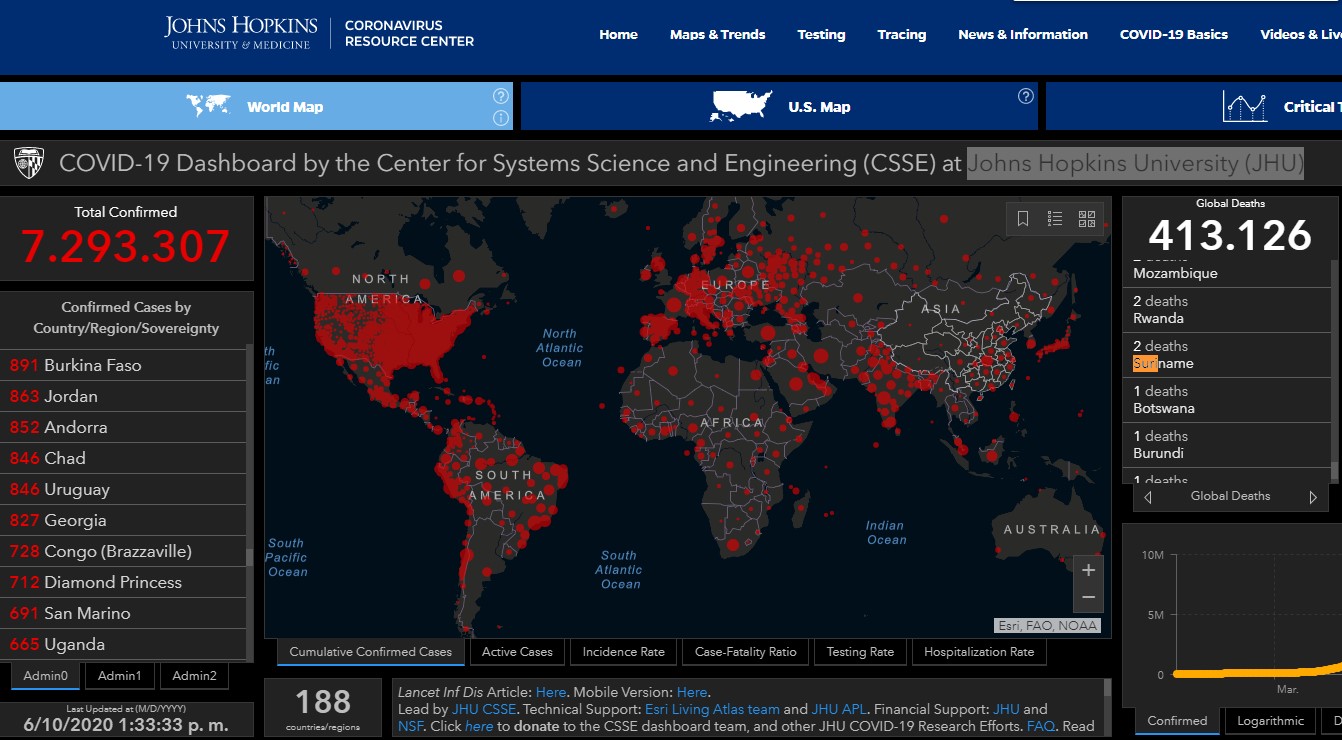Image resolution: width=1342 pixels, height=740 pixels.
Task: Select the Incidence Rate map tab
Action: pos(624,652)
